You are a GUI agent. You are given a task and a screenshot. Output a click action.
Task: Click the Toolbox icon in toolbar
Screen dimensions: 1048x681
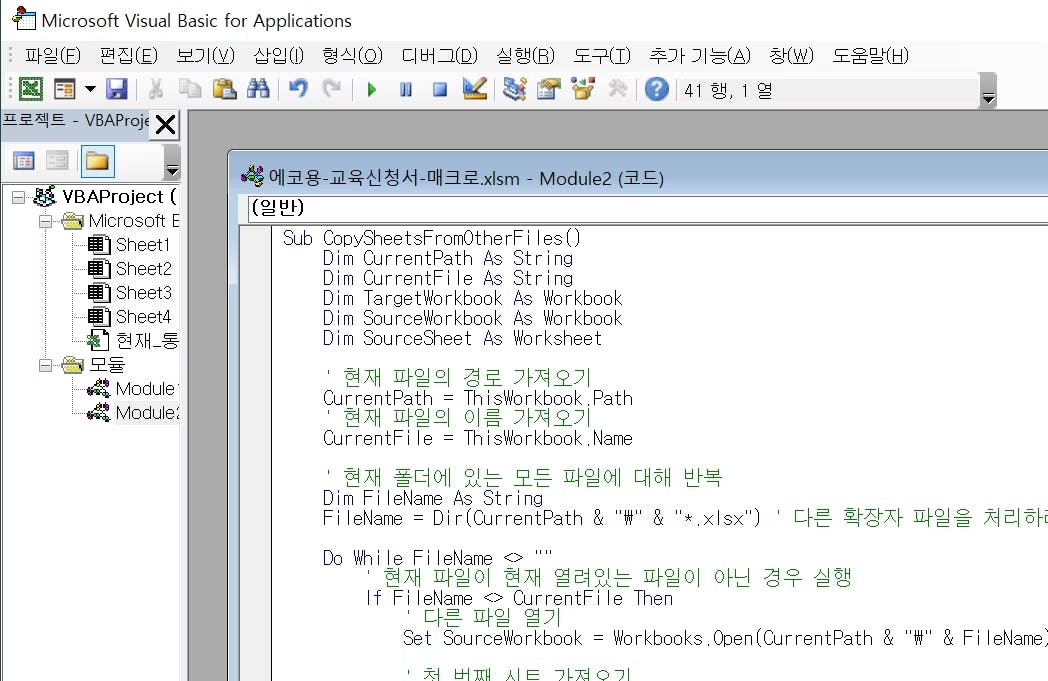pyautogui.click(x=618, y=89)
